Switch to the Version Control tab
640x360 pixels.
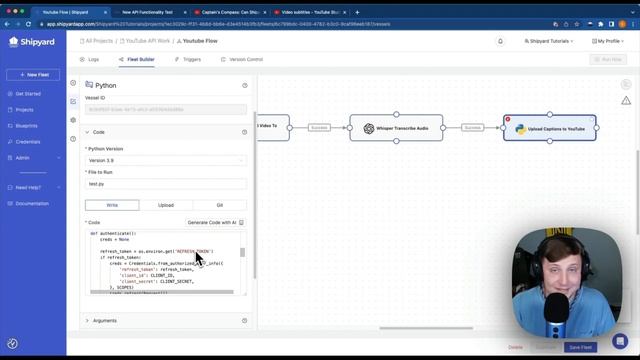click(x=242, y=60)
